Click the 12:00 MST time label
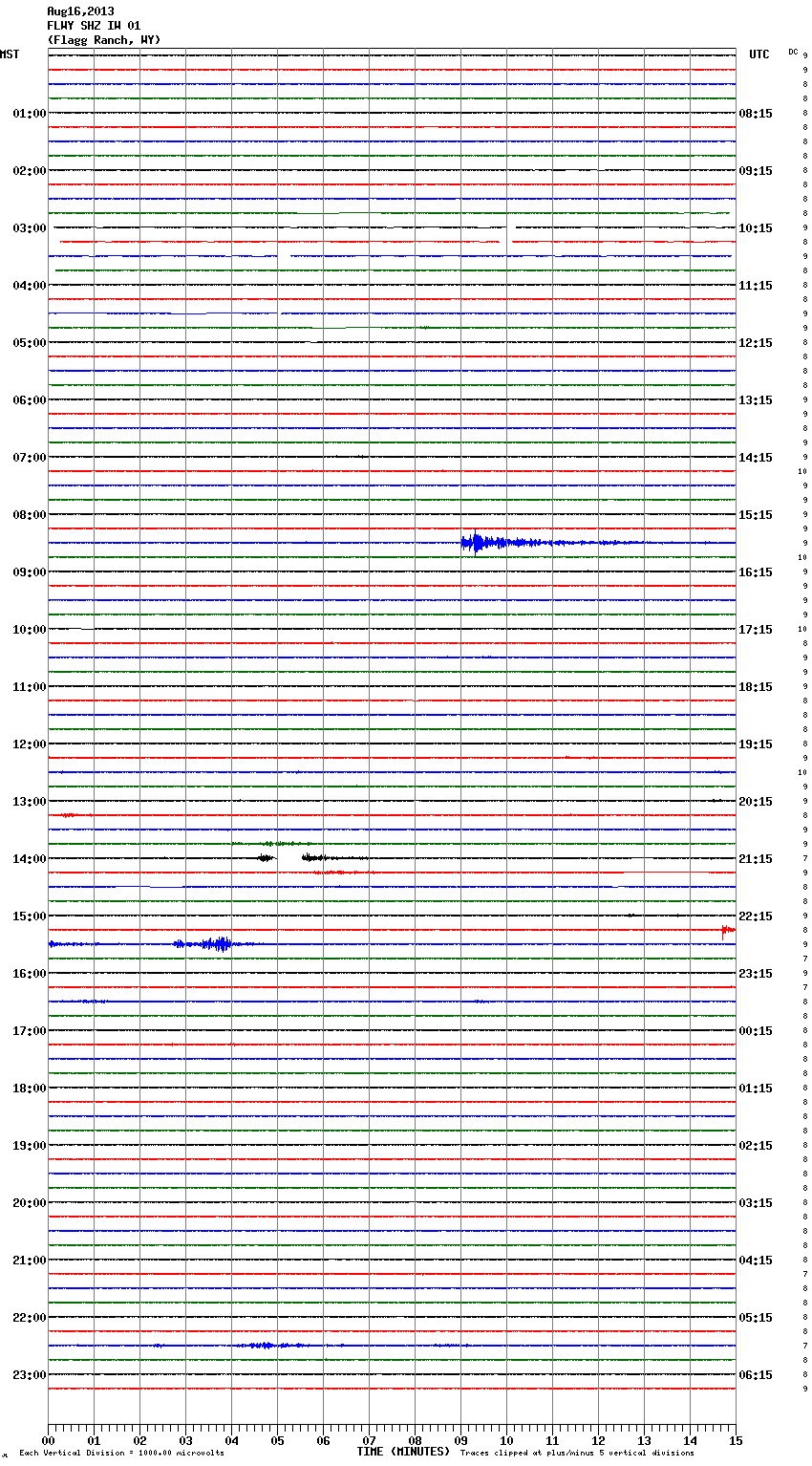This screenshot has width=812, height=1466. pyautogui.click(x=29, y=744)
